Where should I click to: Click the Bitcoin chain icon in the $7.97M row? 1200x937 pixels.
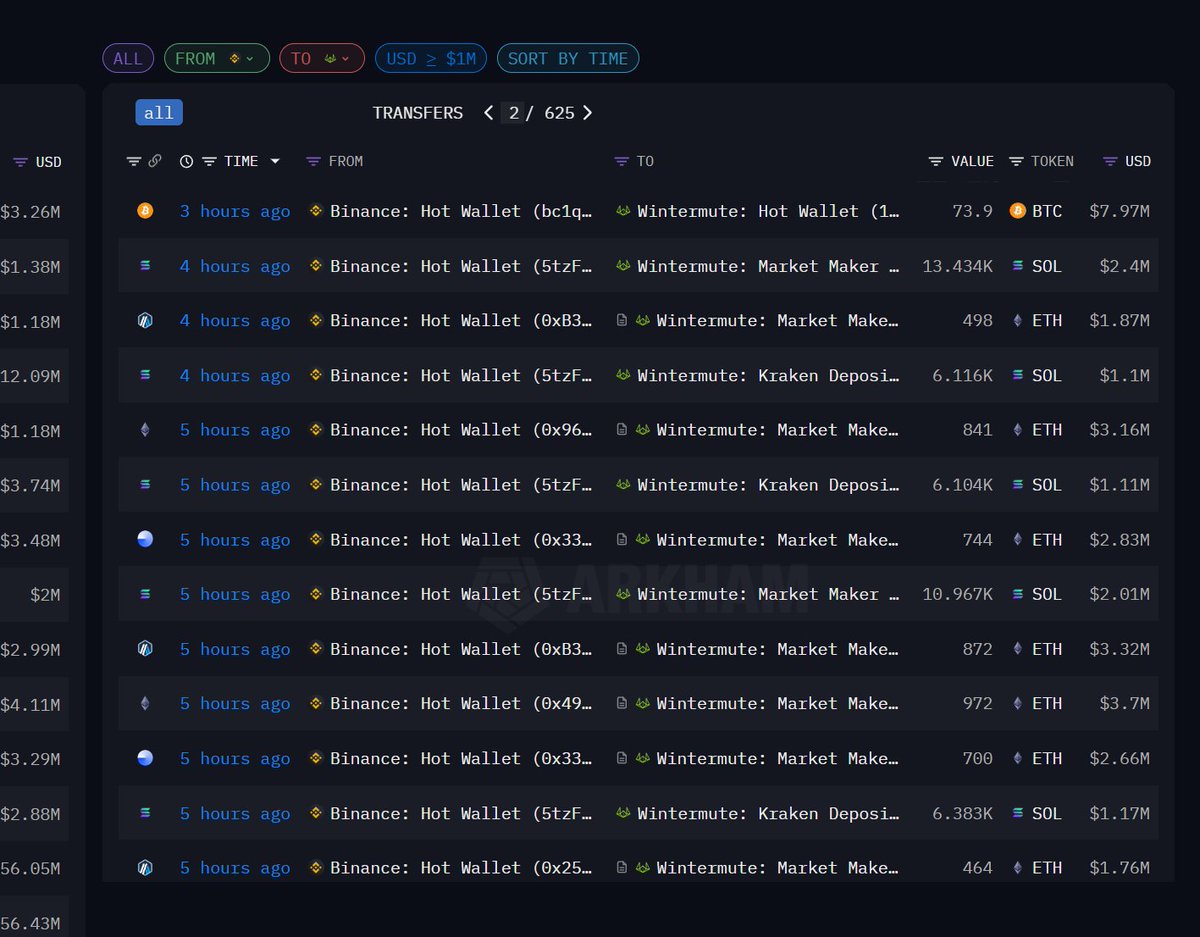[x=145, y=211]
